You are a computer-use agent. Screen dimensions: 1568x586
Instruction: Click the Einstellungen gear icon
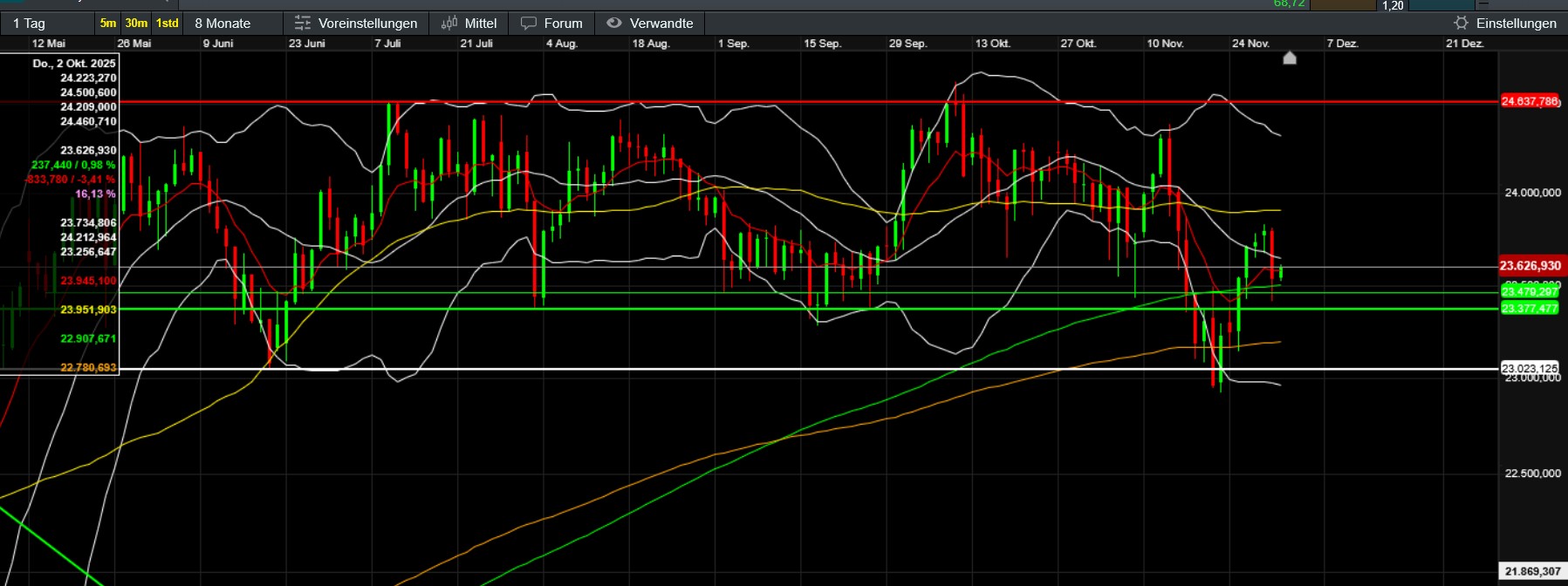click(x=1461, y=24)
